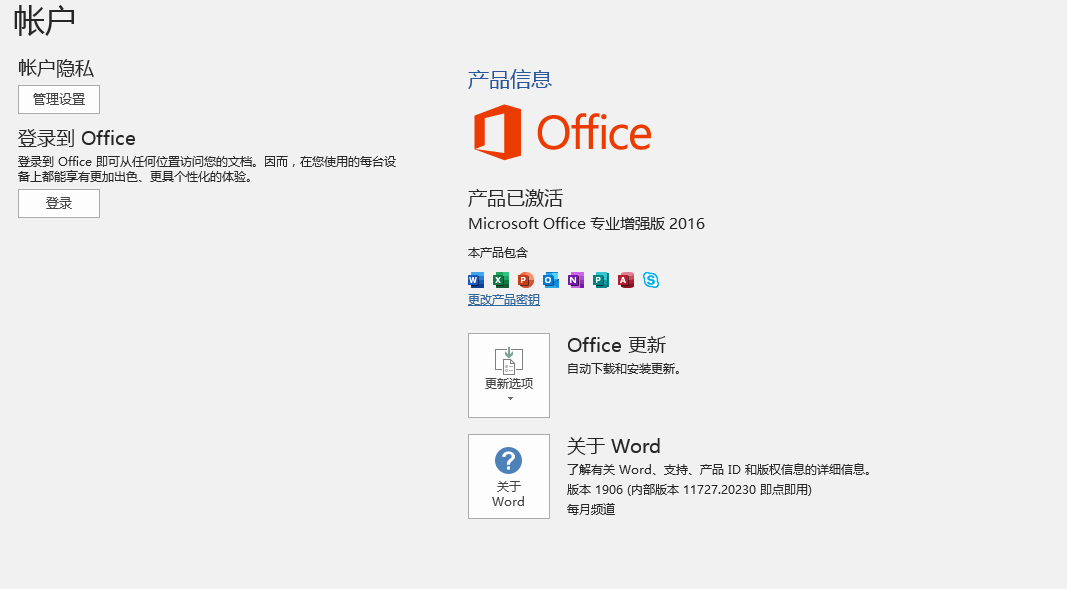Image resolution: width=1067 pixels, height=589 pixels.
Task: Click 'Microsoft Office 专业增强版 2016' text
Action: point(587,224)
